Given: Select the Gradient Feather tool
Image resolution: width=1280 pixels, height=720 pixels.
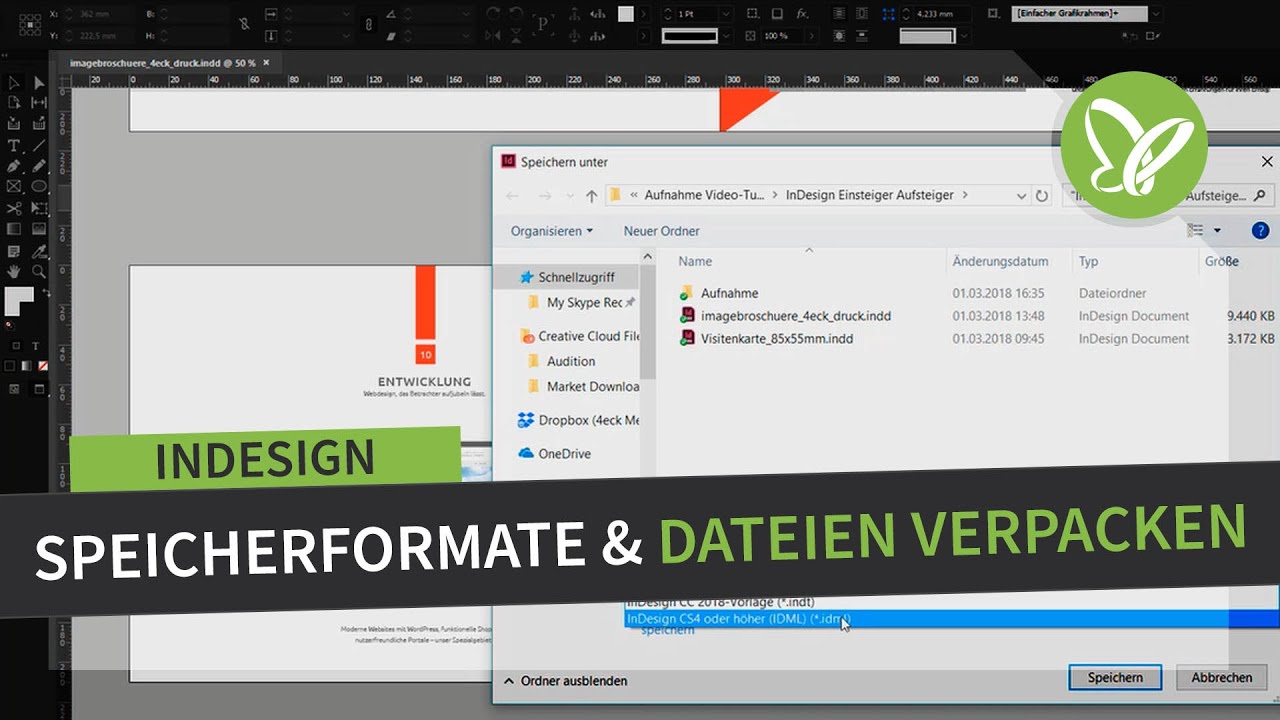Looking at the screenshot, I should coord(39,229).
